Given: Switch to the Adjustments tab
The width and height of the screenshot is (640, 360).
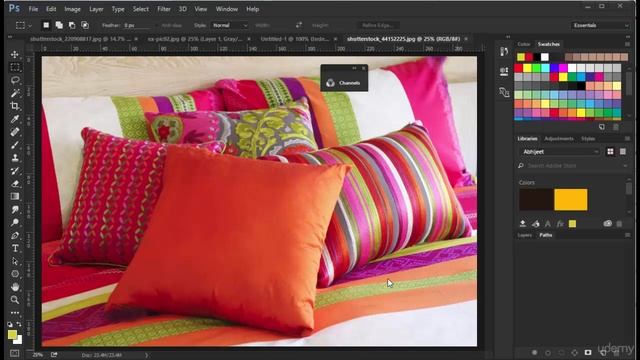Looking at the screenshot, I should [x=559, y=139].
